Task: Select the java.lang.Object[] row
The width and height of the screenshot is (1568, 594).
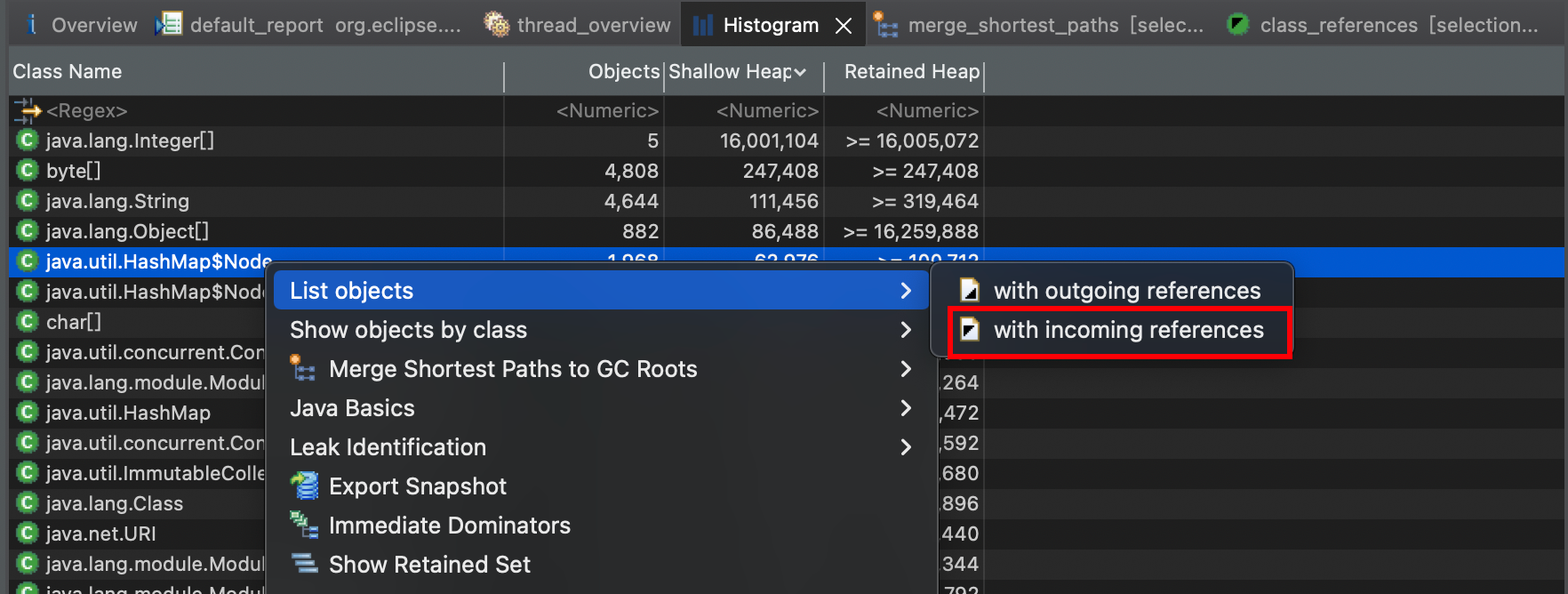Action: pyautogui.click(x=496, y=232)
